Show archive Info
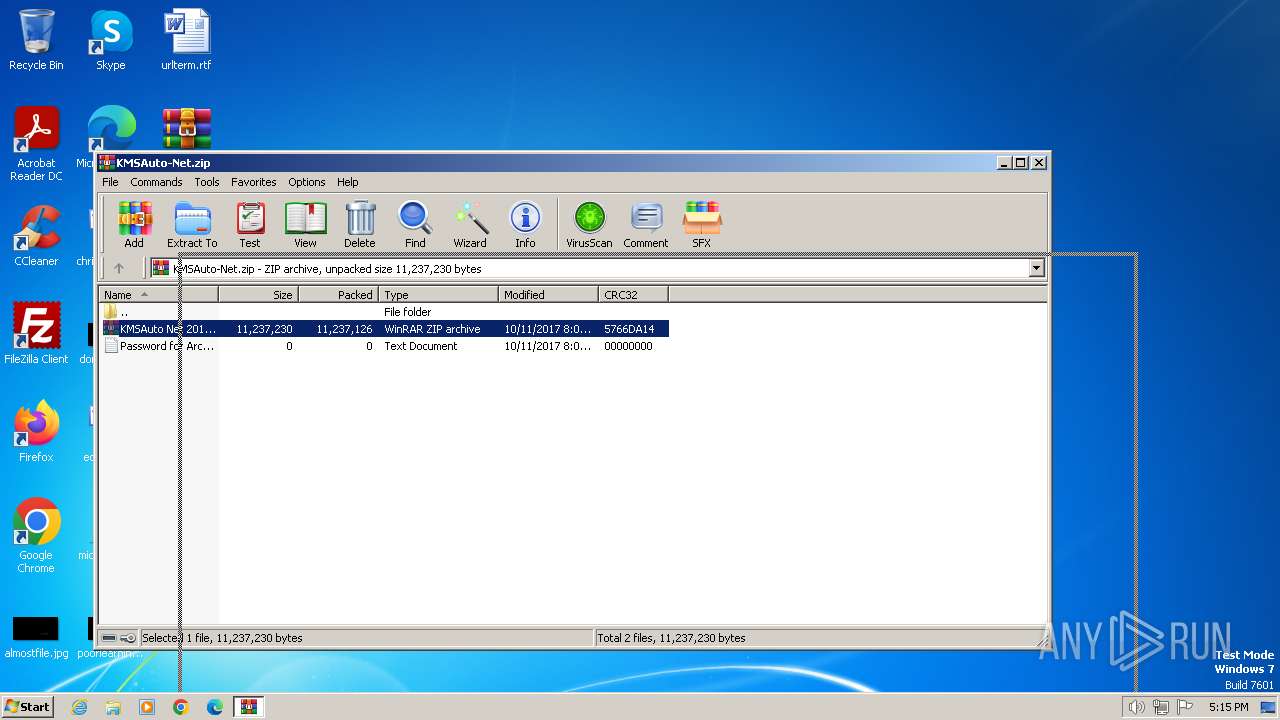This screenshot has width=1280, height=720. tap(525, 224)
